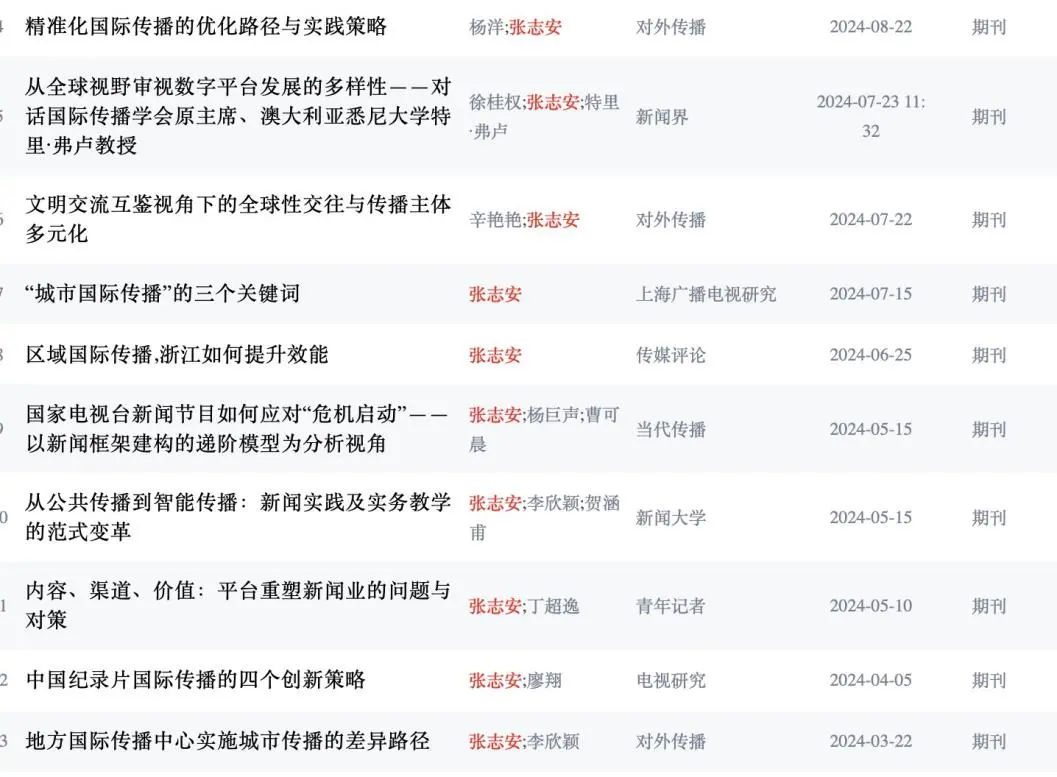The image size is (1057, 777).
Task: Click journal 青年记者
Action: 671,606
